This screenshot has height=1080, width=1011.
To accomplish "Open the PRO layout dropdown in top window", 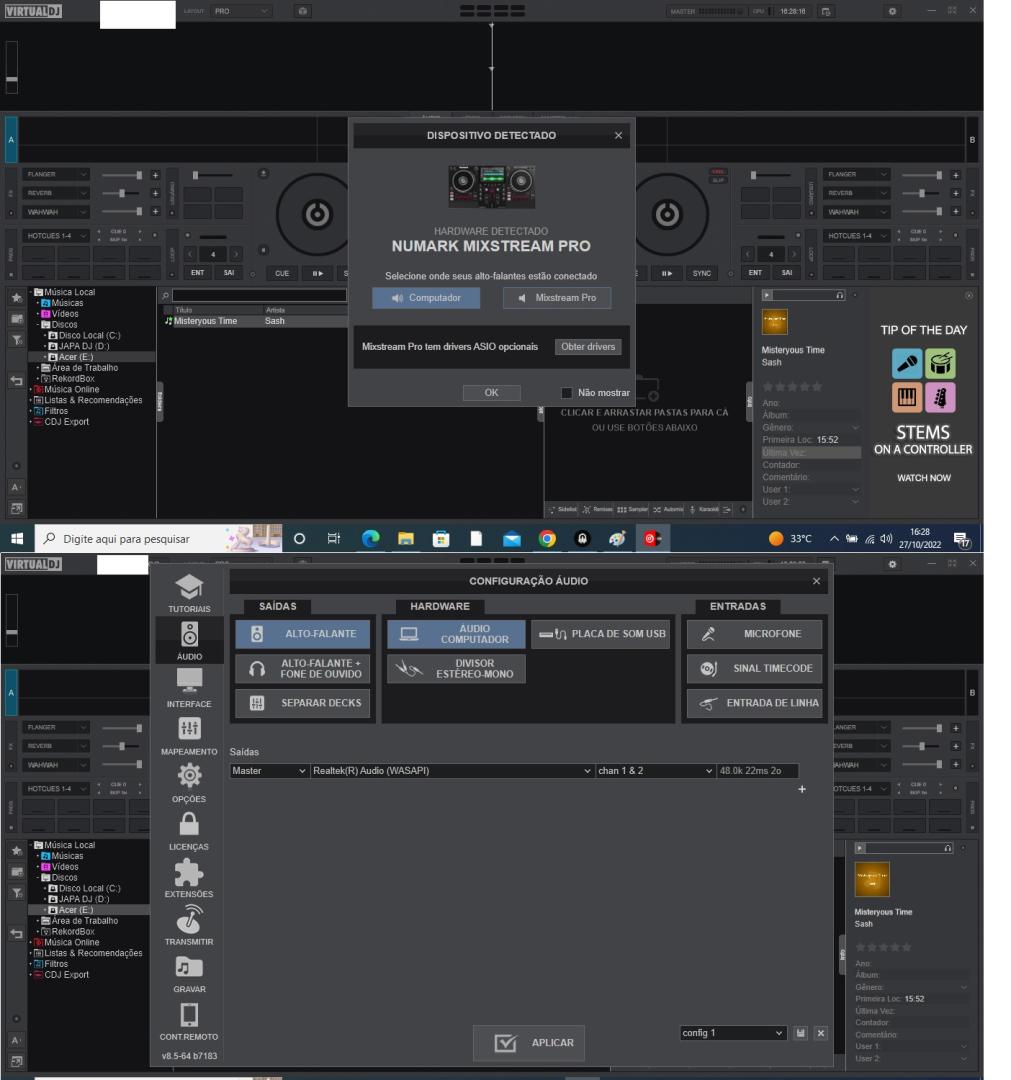I will point(240,11).
